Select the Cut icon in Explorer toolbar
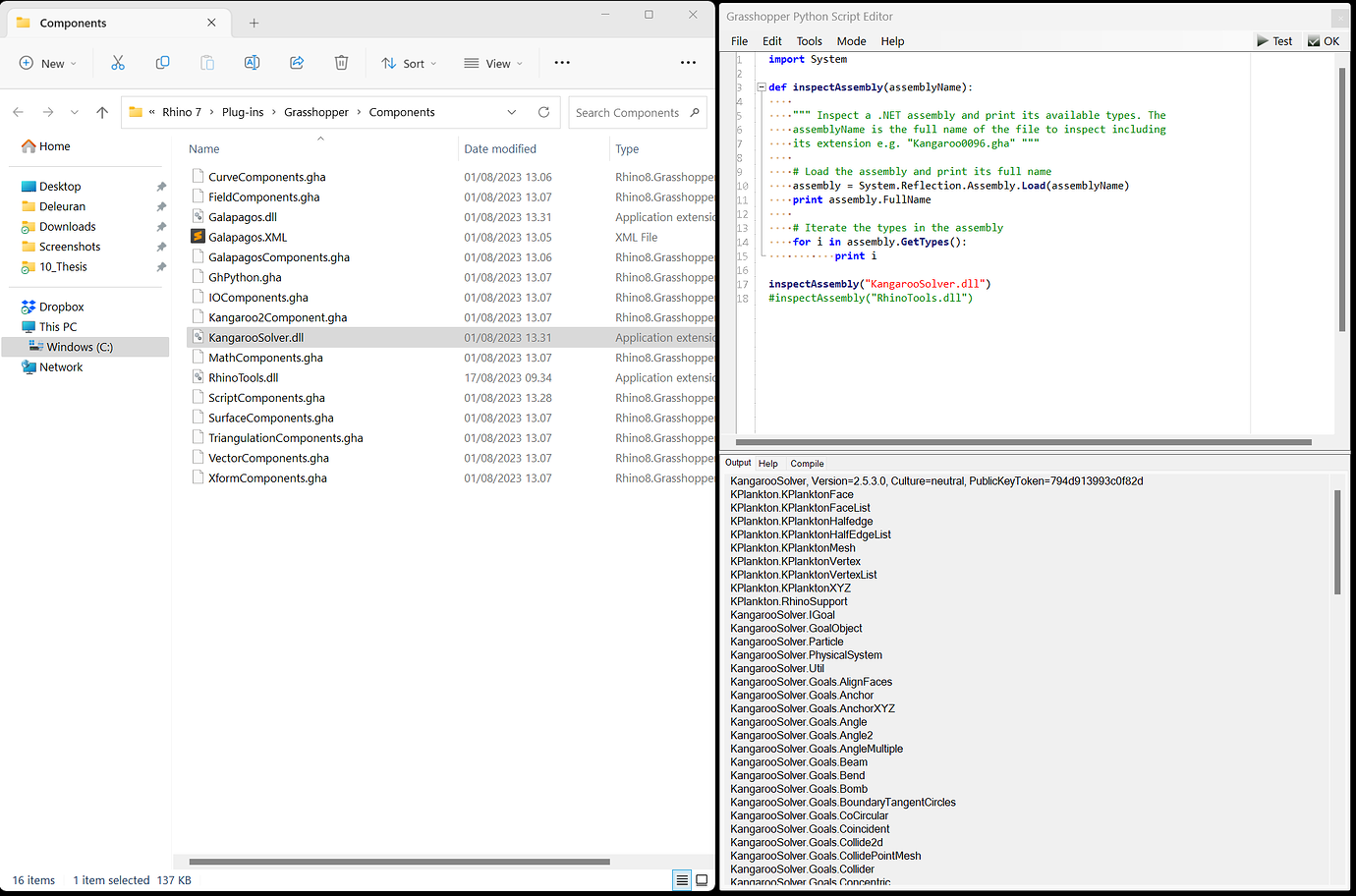Screen dimensions: 1356x896 tap(118, 63)
